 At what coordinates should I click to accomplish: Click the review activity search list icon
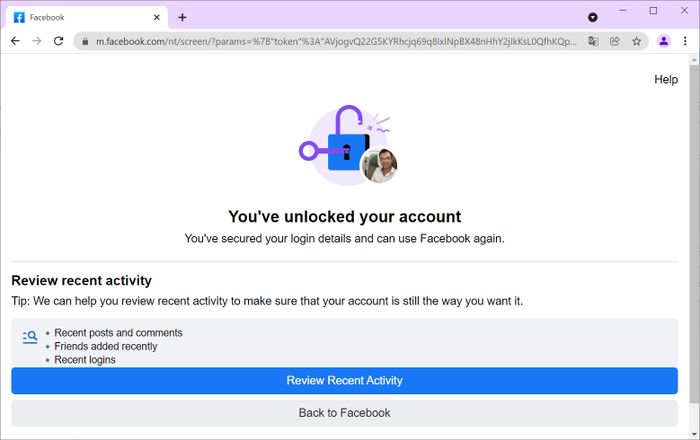(x=30, y=337)
